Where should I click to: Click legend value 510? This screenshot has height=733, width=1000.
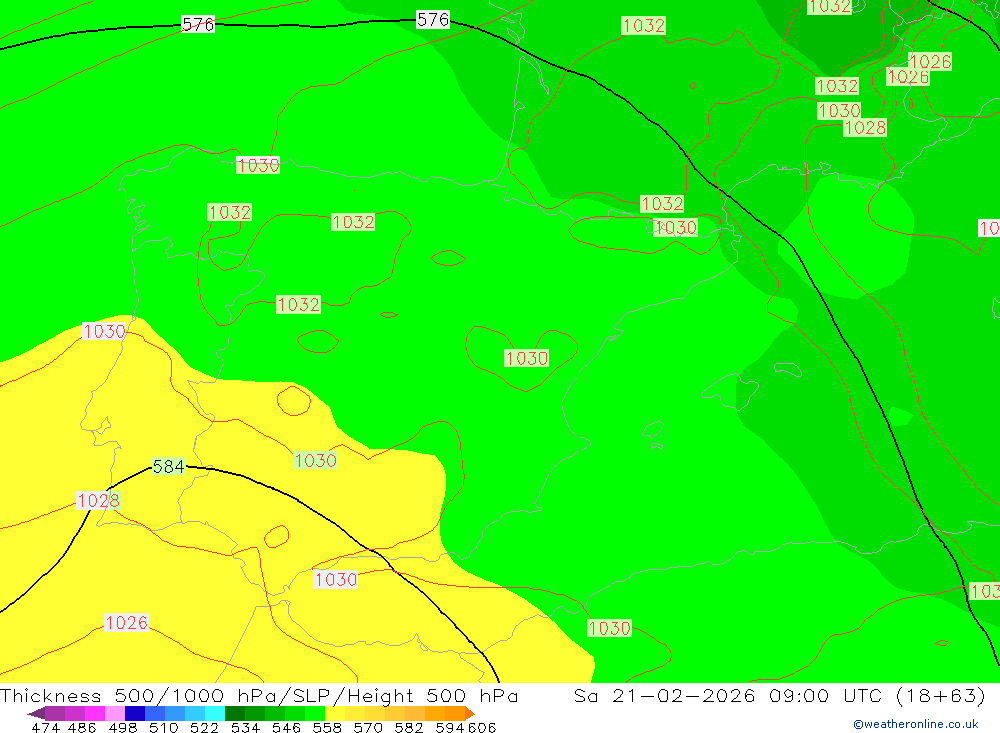click(164, 727)
